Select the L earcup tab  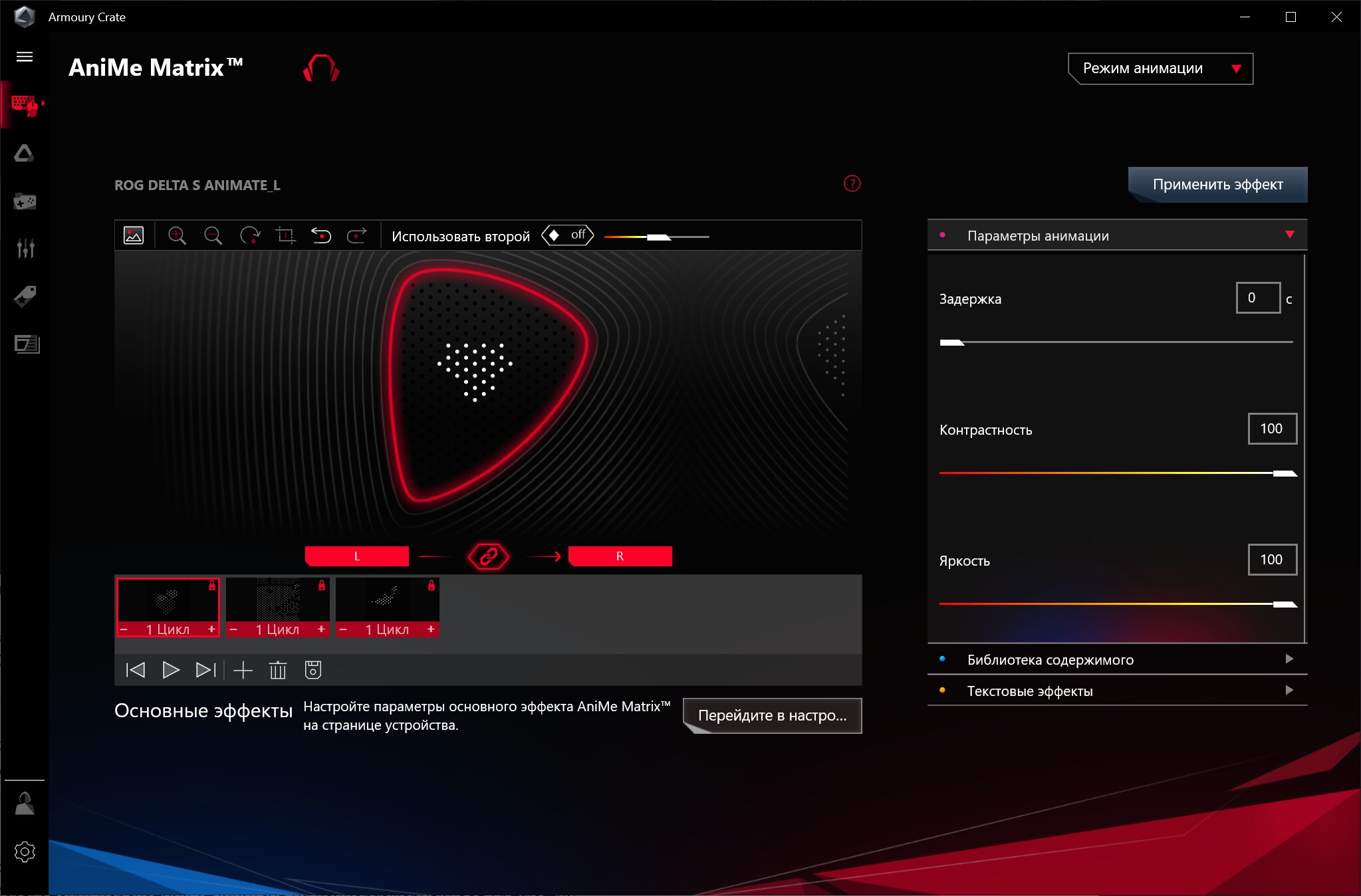357,556
